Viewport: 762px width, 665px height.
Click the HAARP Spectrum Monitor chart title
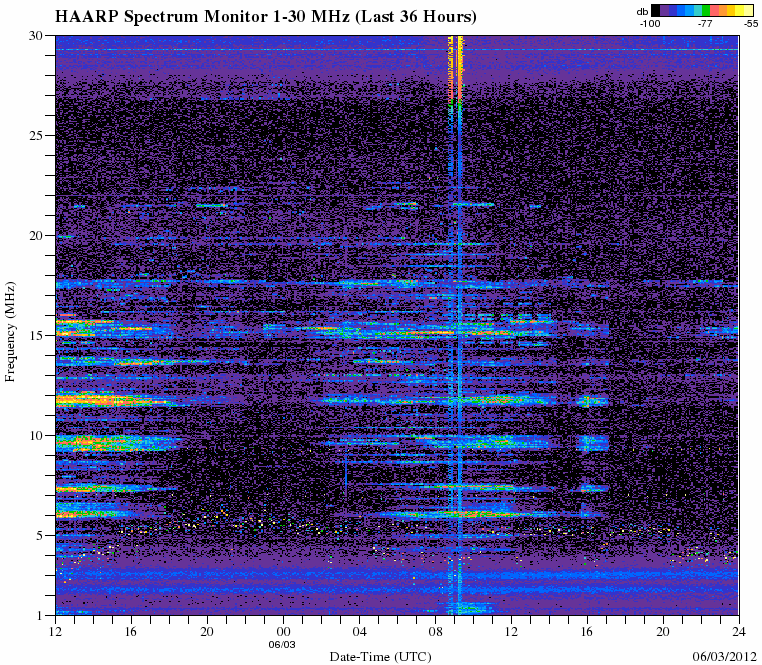(265, 17)
